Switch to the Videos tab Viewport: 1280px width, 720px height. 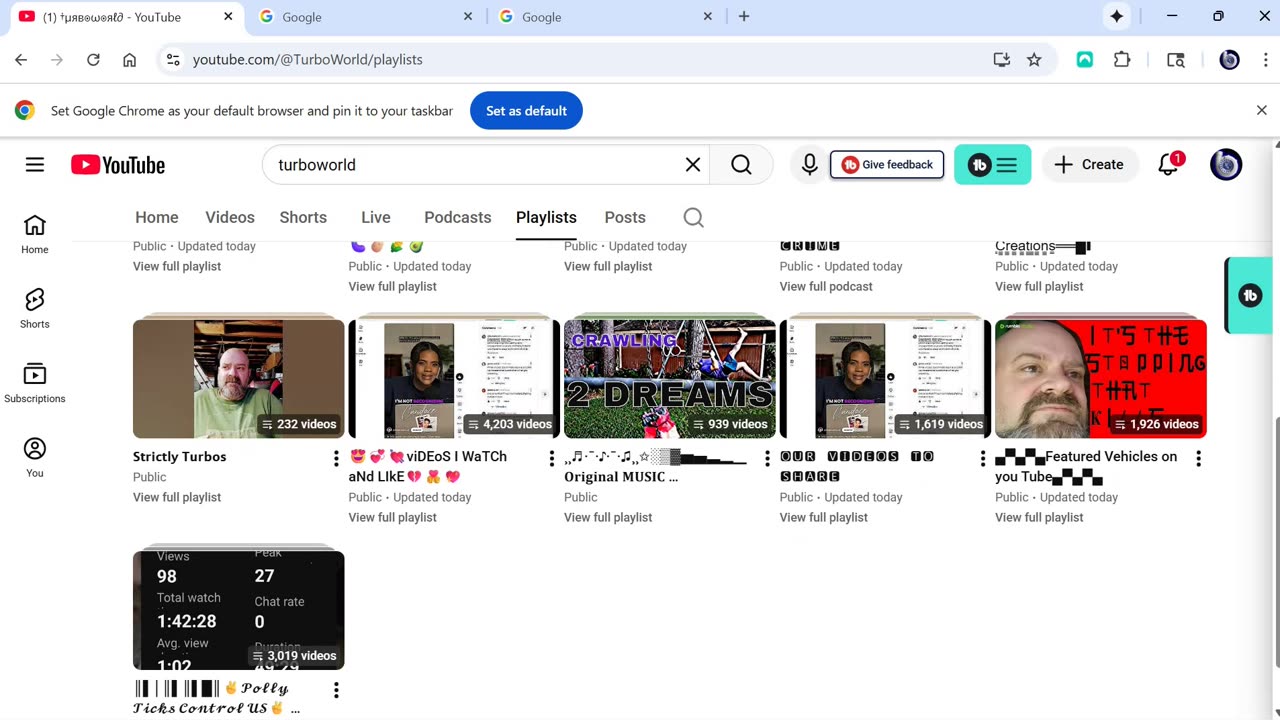[x=230, y=217]
